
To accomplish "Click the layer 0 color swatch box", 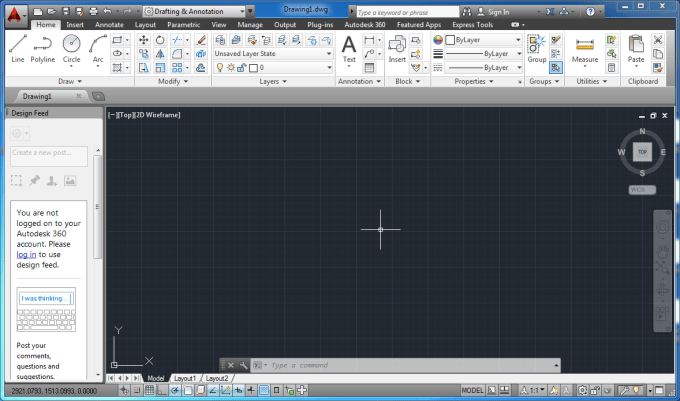I will pos(254,68).
